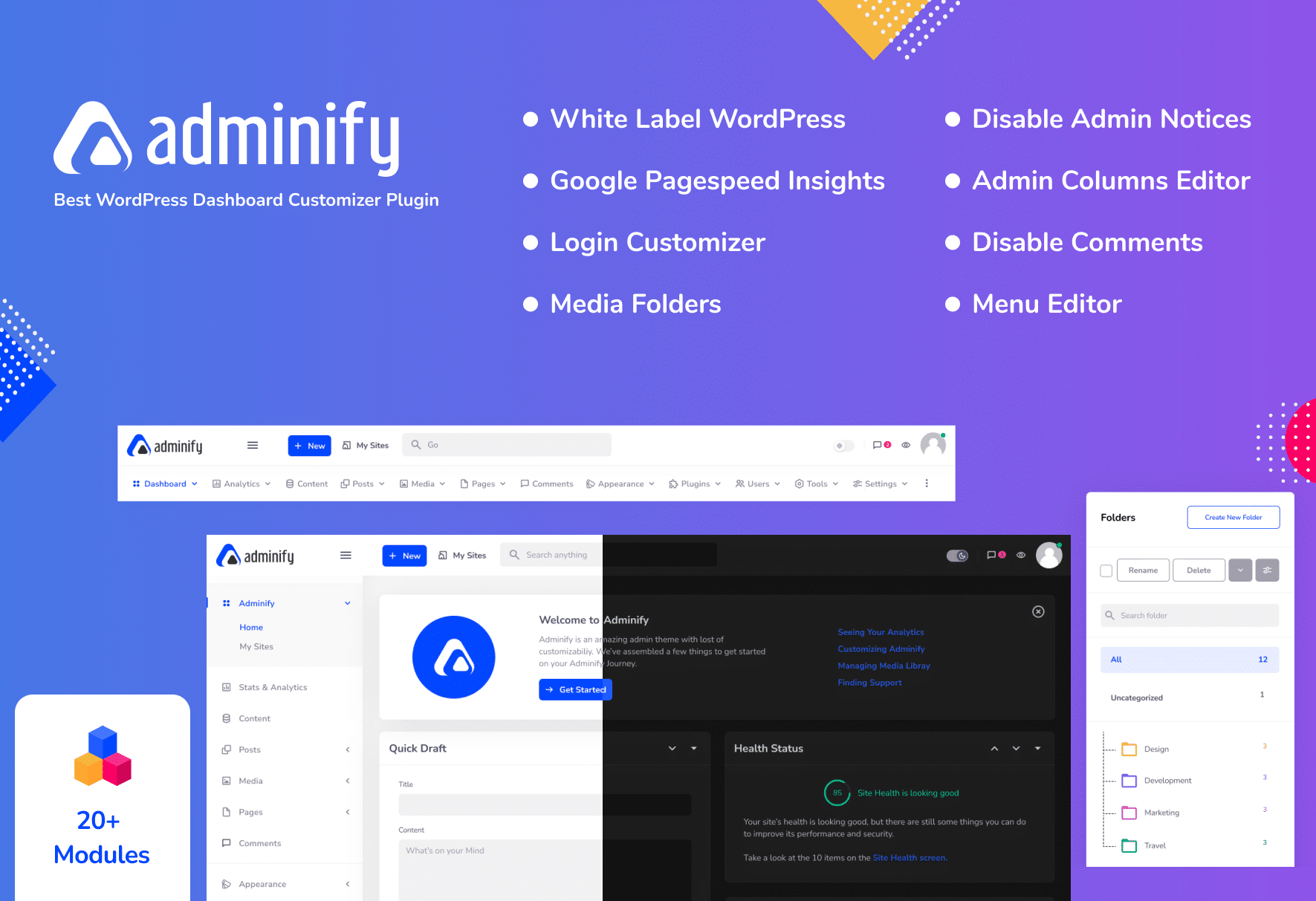Click the Design folder icon

tap(1129, 749)
